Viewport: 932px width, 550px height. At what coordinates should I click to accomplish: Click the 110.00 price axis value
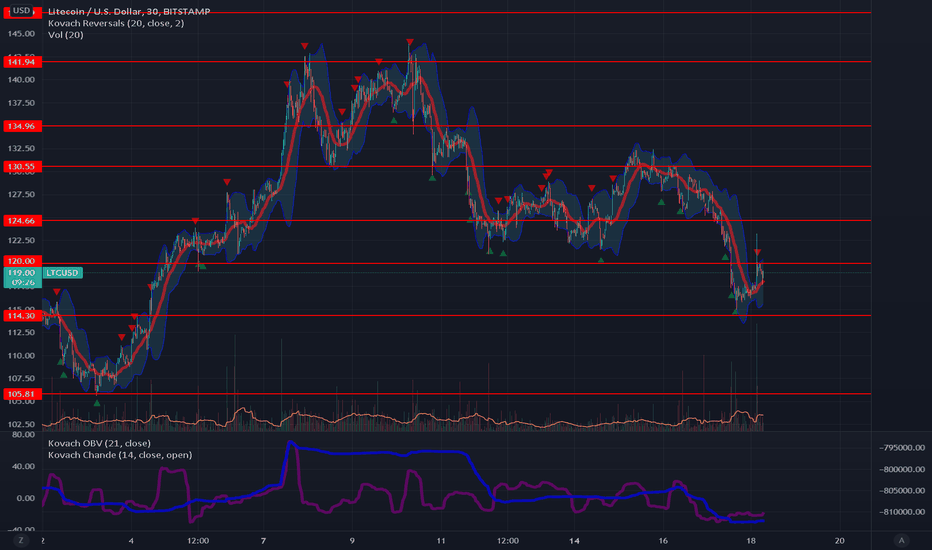point(21,356)
